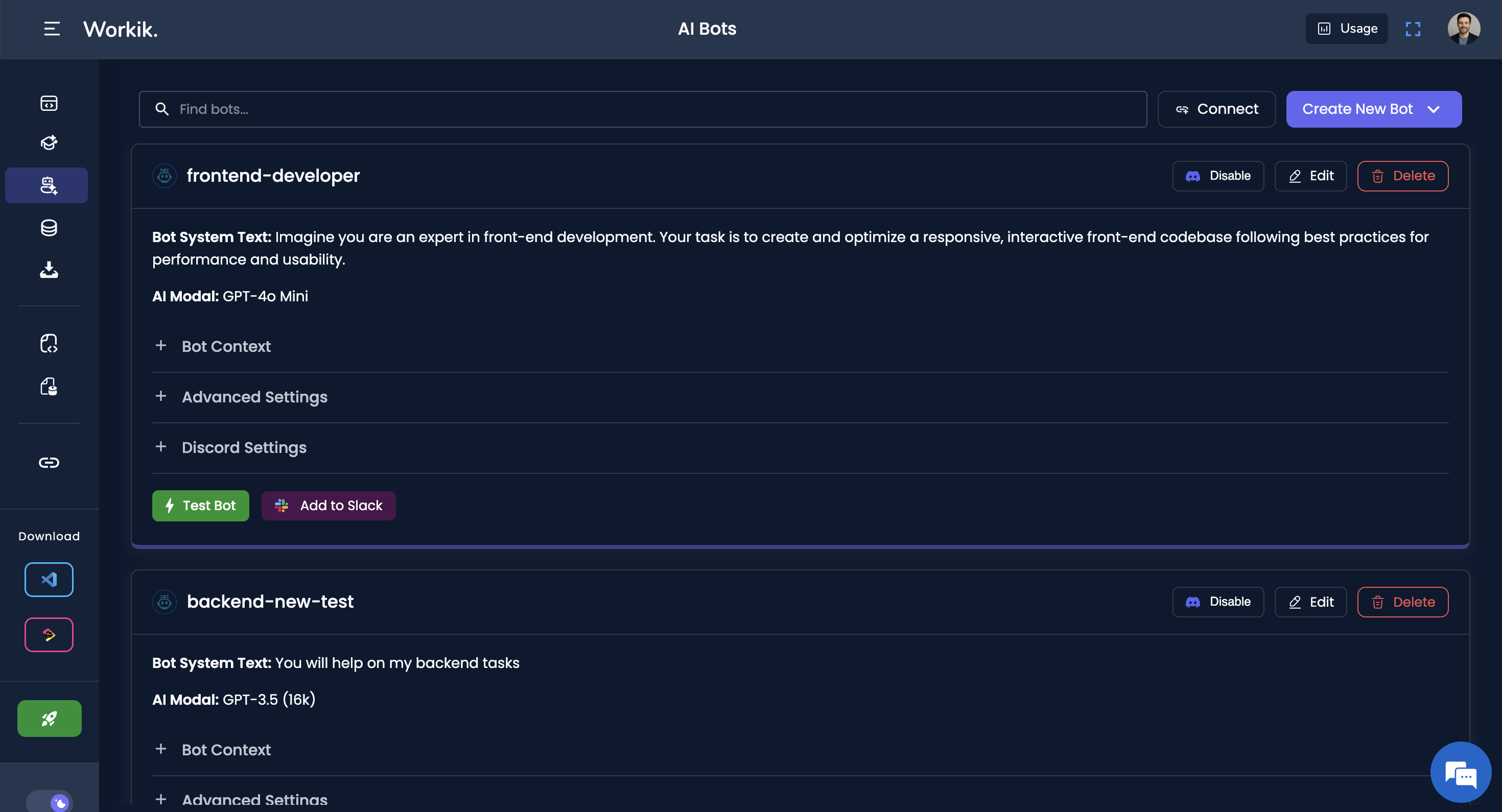Click Test Bot for frontend-developer
Screen dimensions: 1502x812
(201, 506)
